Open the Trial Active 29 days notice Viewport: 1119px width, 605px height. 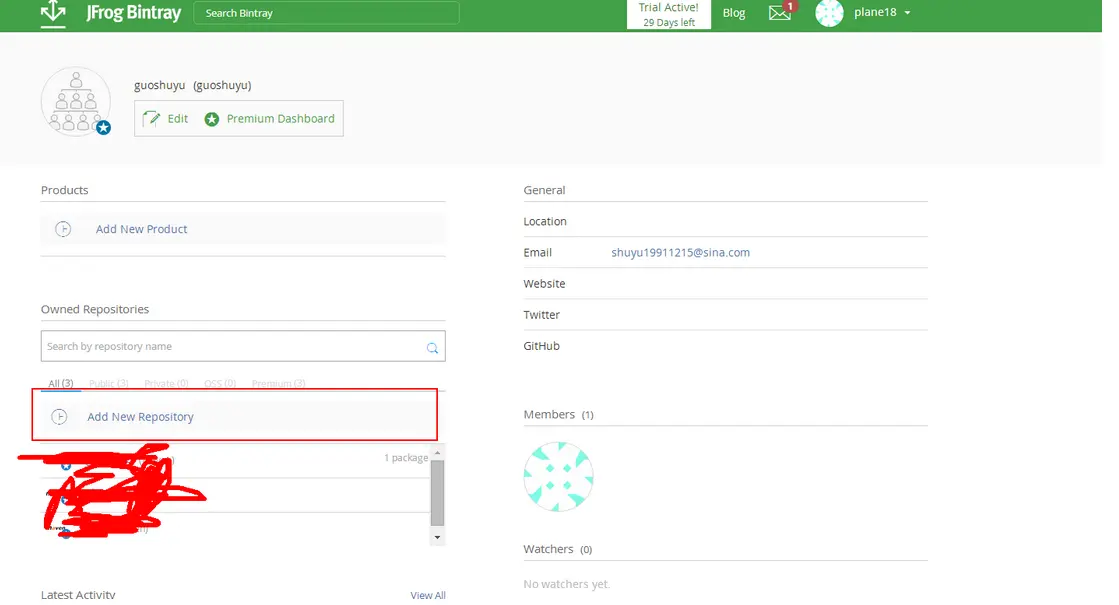[668, 14]
